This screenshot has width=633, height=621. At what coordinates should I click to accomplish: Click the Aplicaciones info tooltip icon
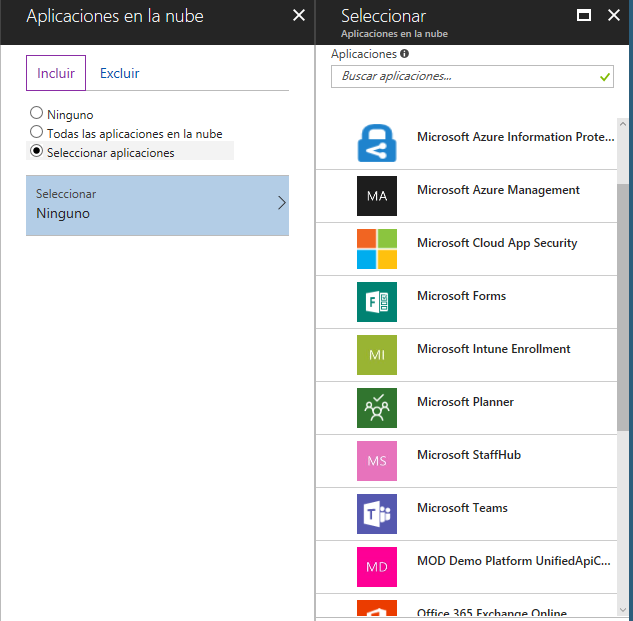point(404,54)
